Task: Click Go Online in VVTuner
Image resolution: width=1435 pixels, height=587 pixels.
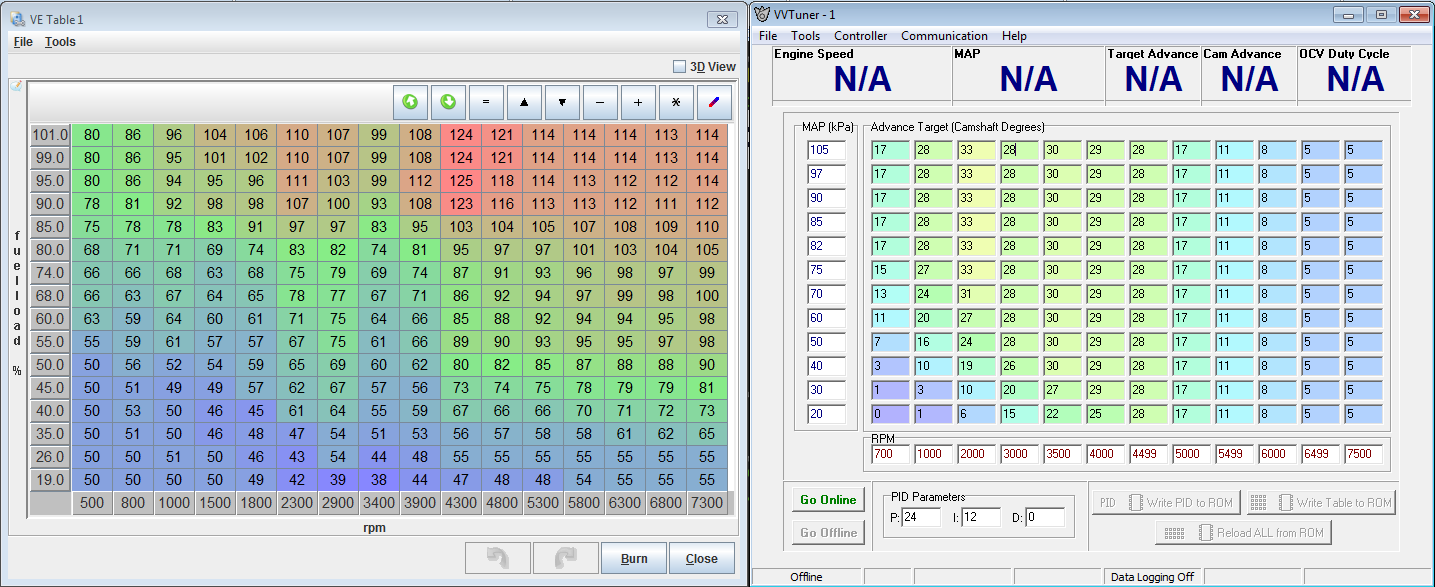Action: click(x=827, y=500)
